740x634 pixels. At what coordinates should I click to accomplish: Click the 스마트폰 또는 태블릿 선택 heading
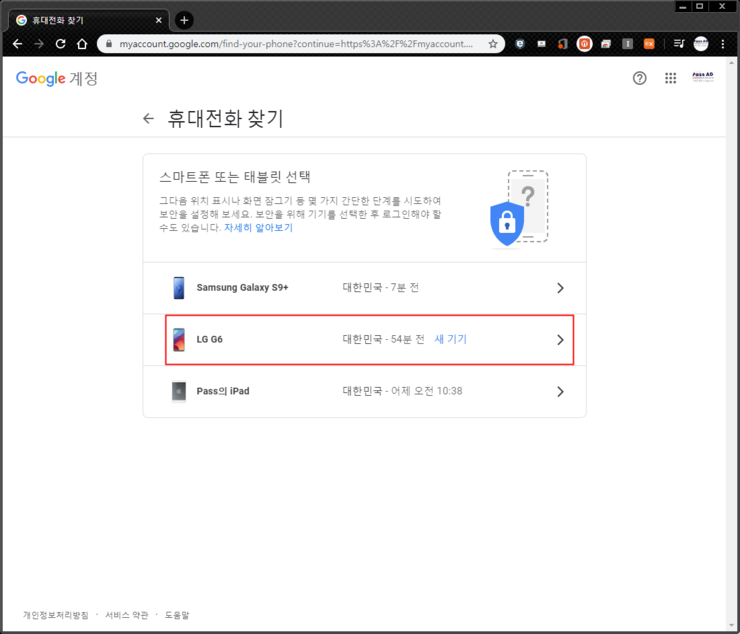(235, 177)
